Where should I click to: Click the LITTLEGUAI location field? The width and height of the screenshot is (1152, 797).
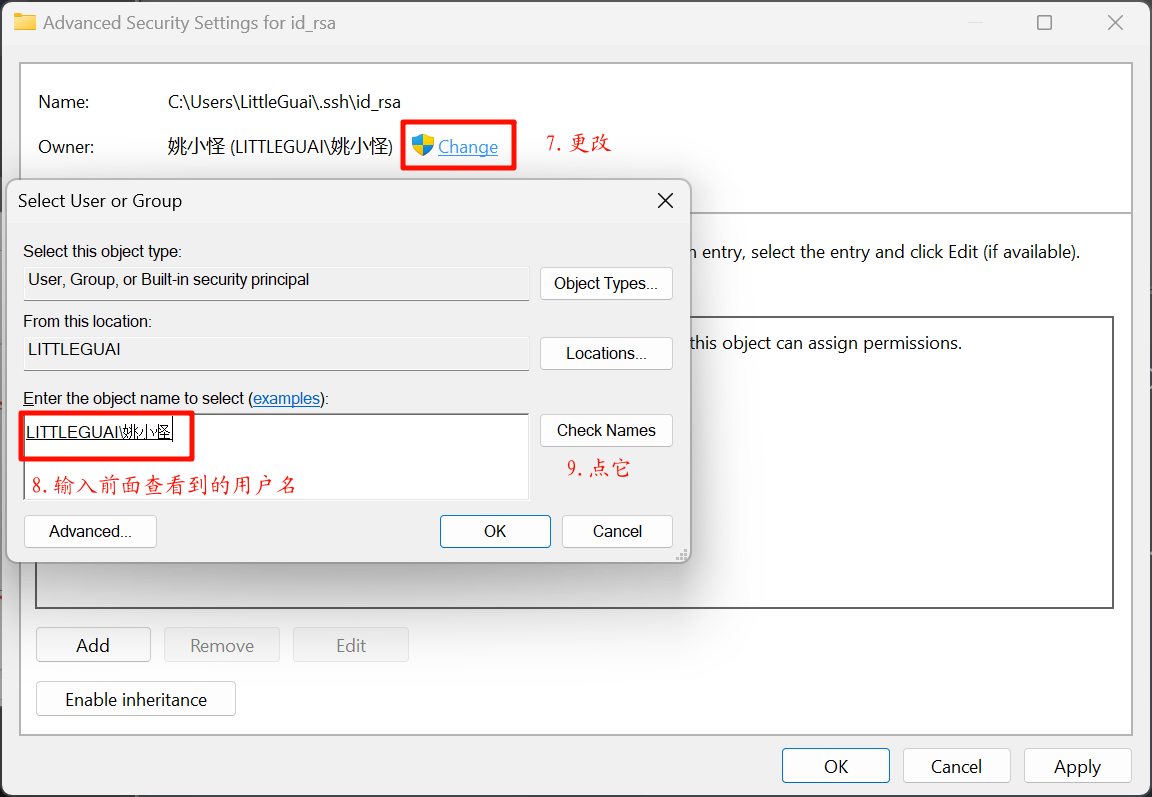pyautogui.click(x=276, y=351)
